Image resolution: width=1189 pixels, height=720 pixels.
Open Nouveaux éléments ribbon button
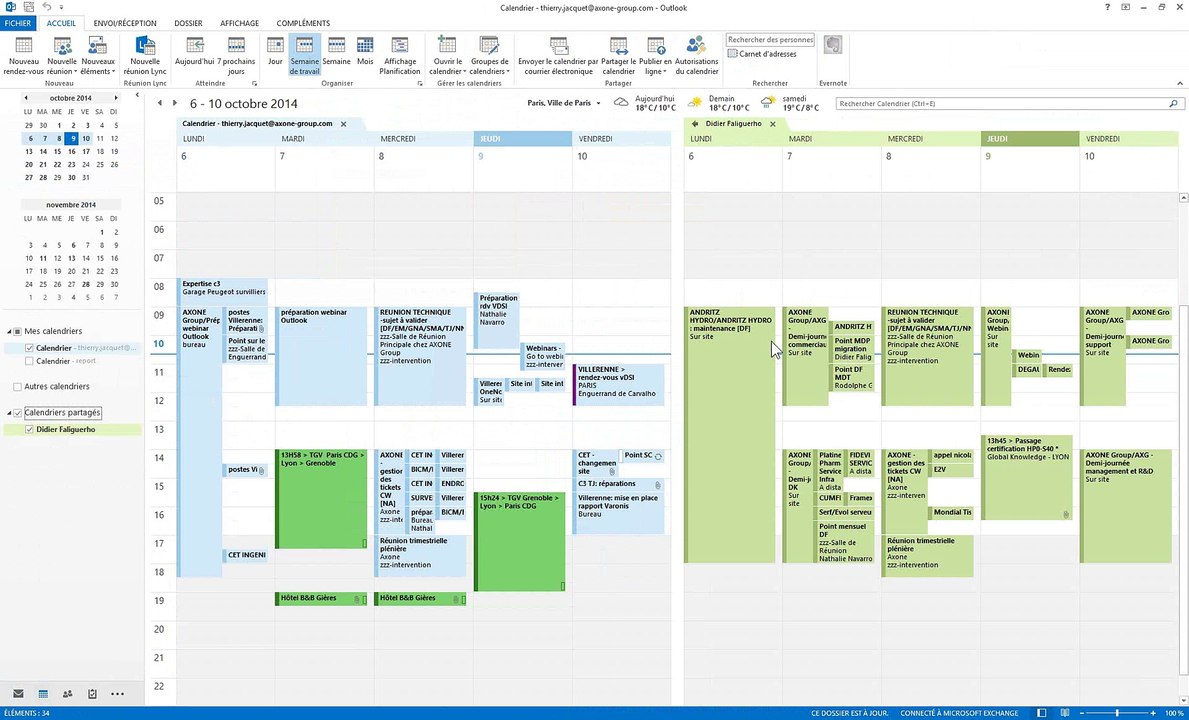point(98,56)
